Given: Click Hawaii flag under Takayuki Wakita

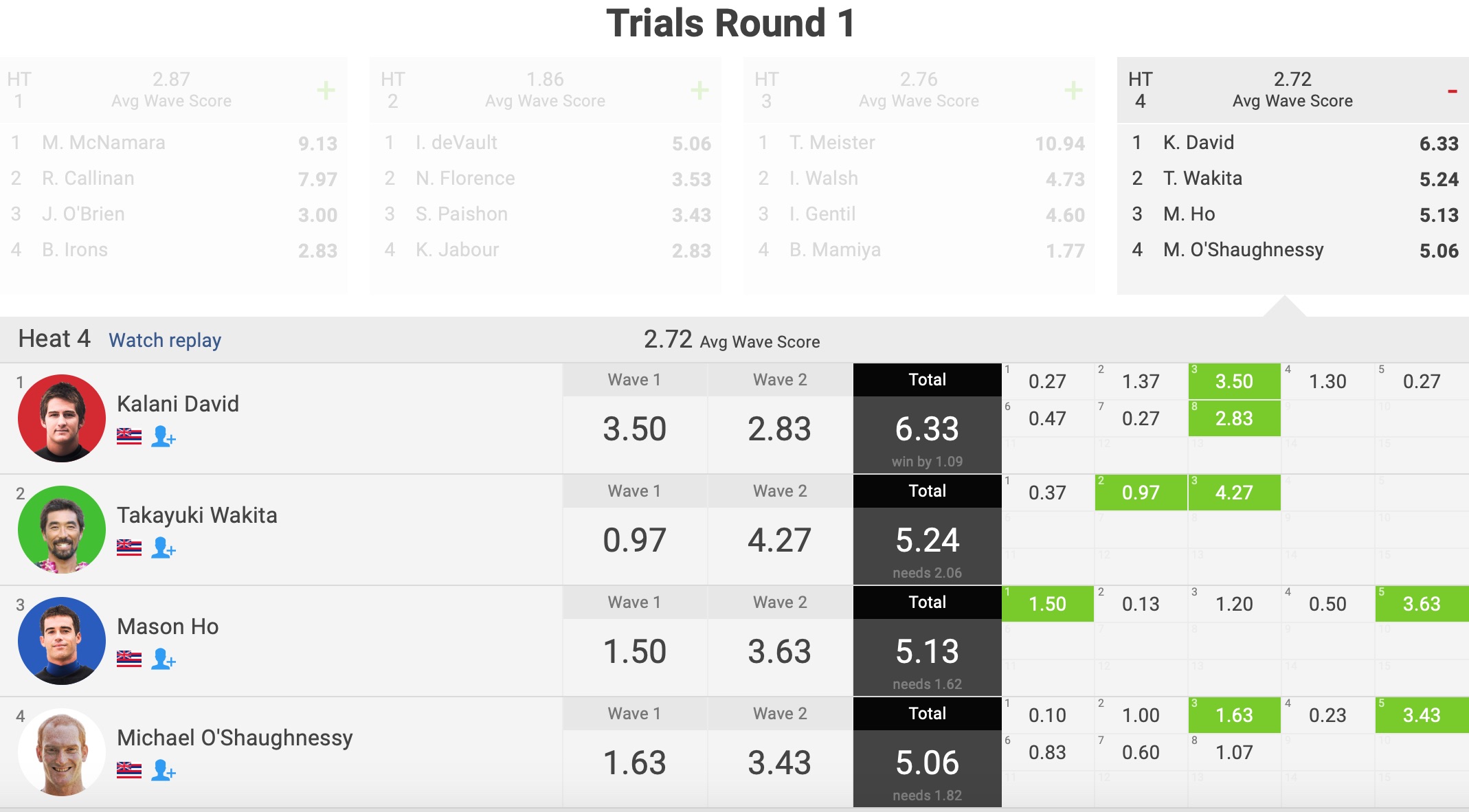Looking at the screenshot, I should point(129,548).
